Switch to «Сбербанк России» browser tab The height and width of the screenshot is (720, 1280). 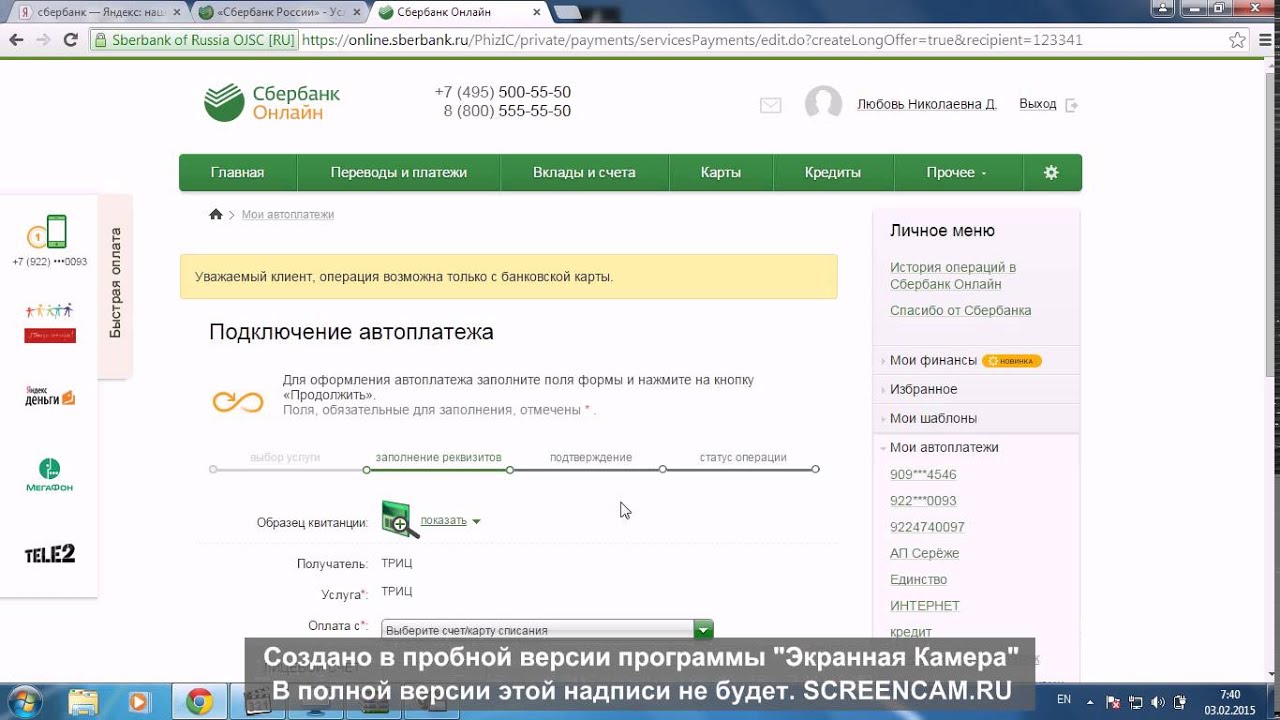click(278, 12)
